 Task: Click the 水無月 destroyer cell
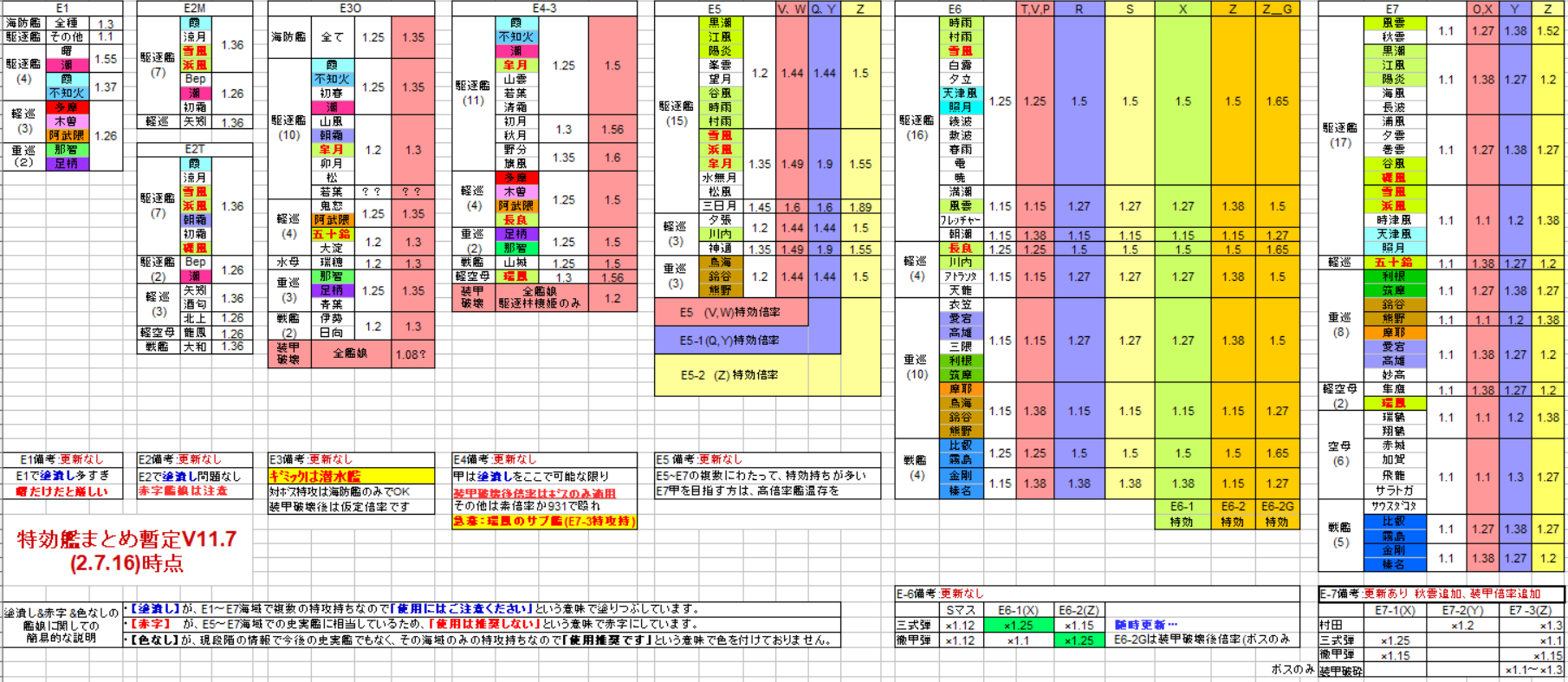point(720,178)
